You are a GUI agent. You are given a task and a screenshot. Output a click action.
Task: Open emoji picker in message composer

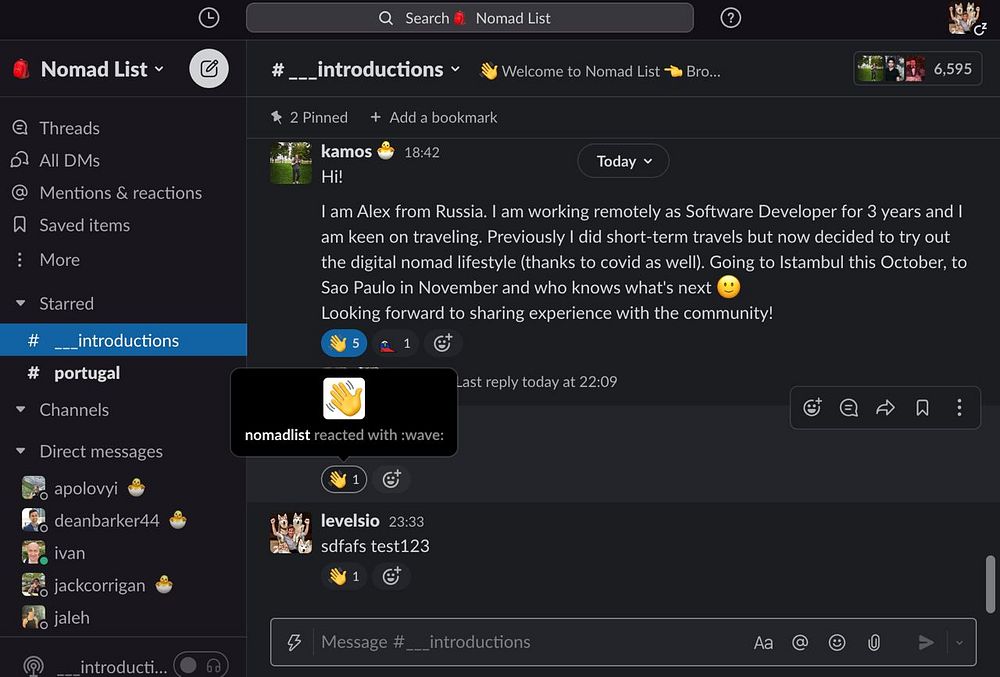pos(837,643)
